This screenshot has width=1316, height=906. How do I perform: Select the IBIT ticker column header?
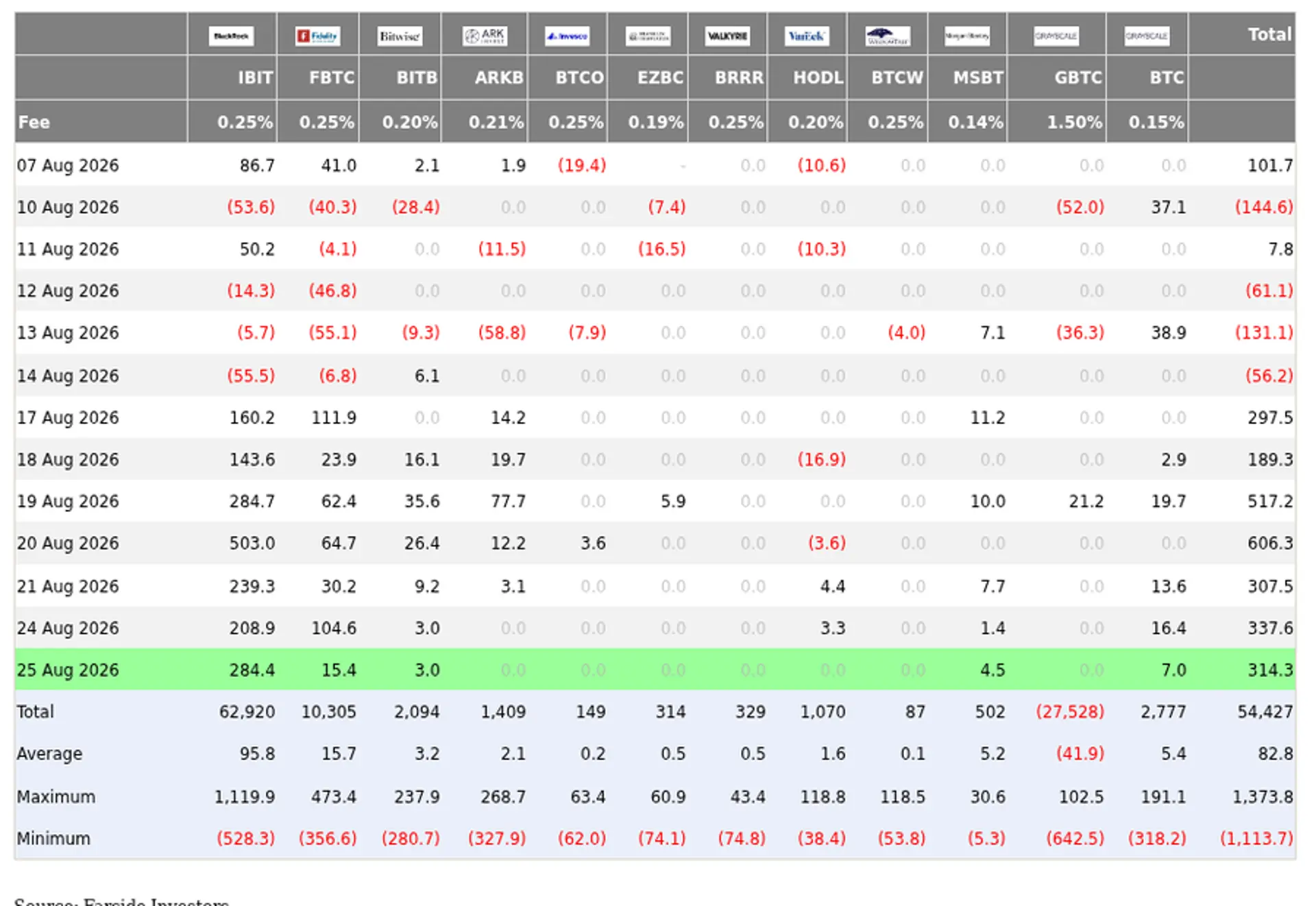pyautogui.click(x=255, y=77)
